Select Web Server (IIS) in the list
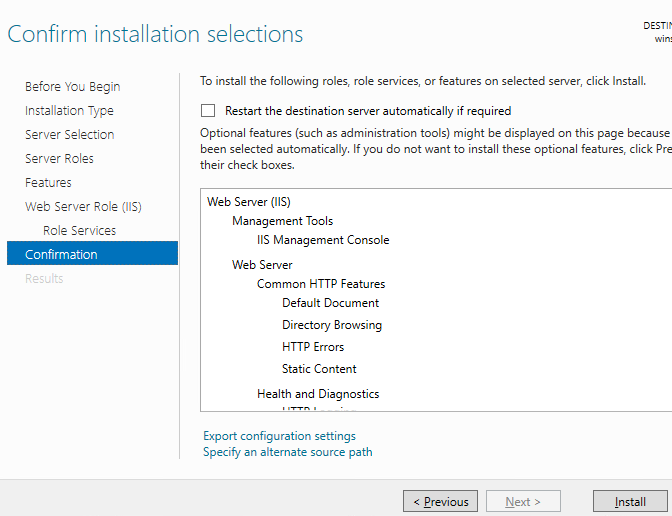 (248, 202)
